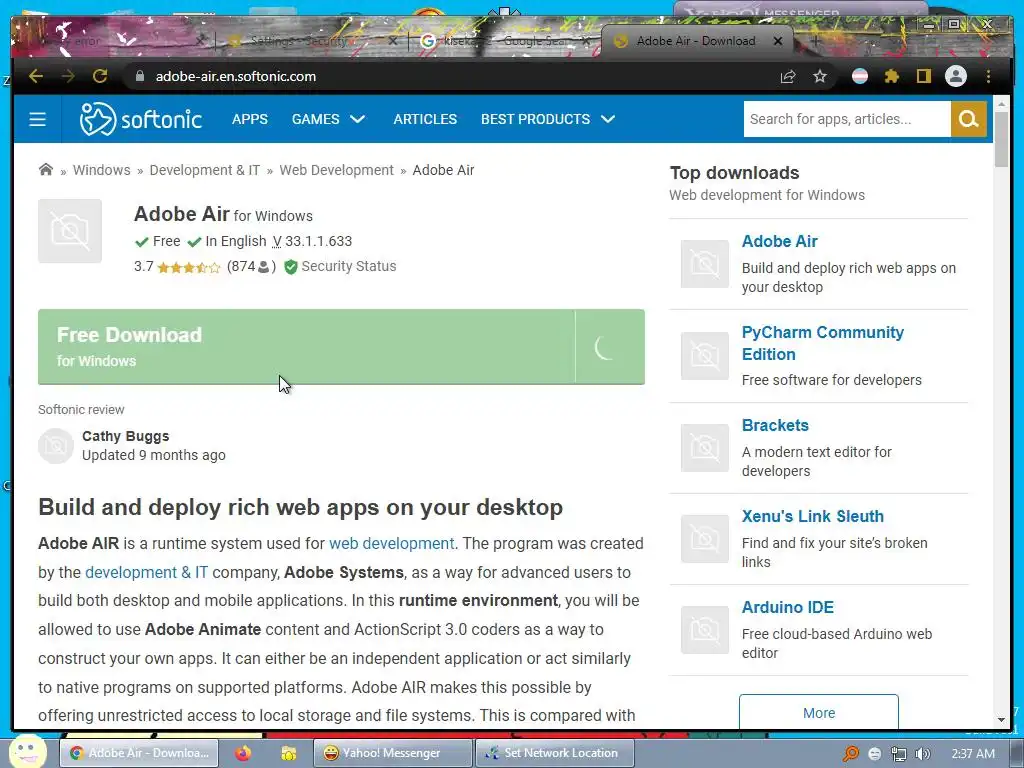Expand the BEST PRODUCTS dropdown
This screenshot has height=768, width=1024.
click(548, 119)
